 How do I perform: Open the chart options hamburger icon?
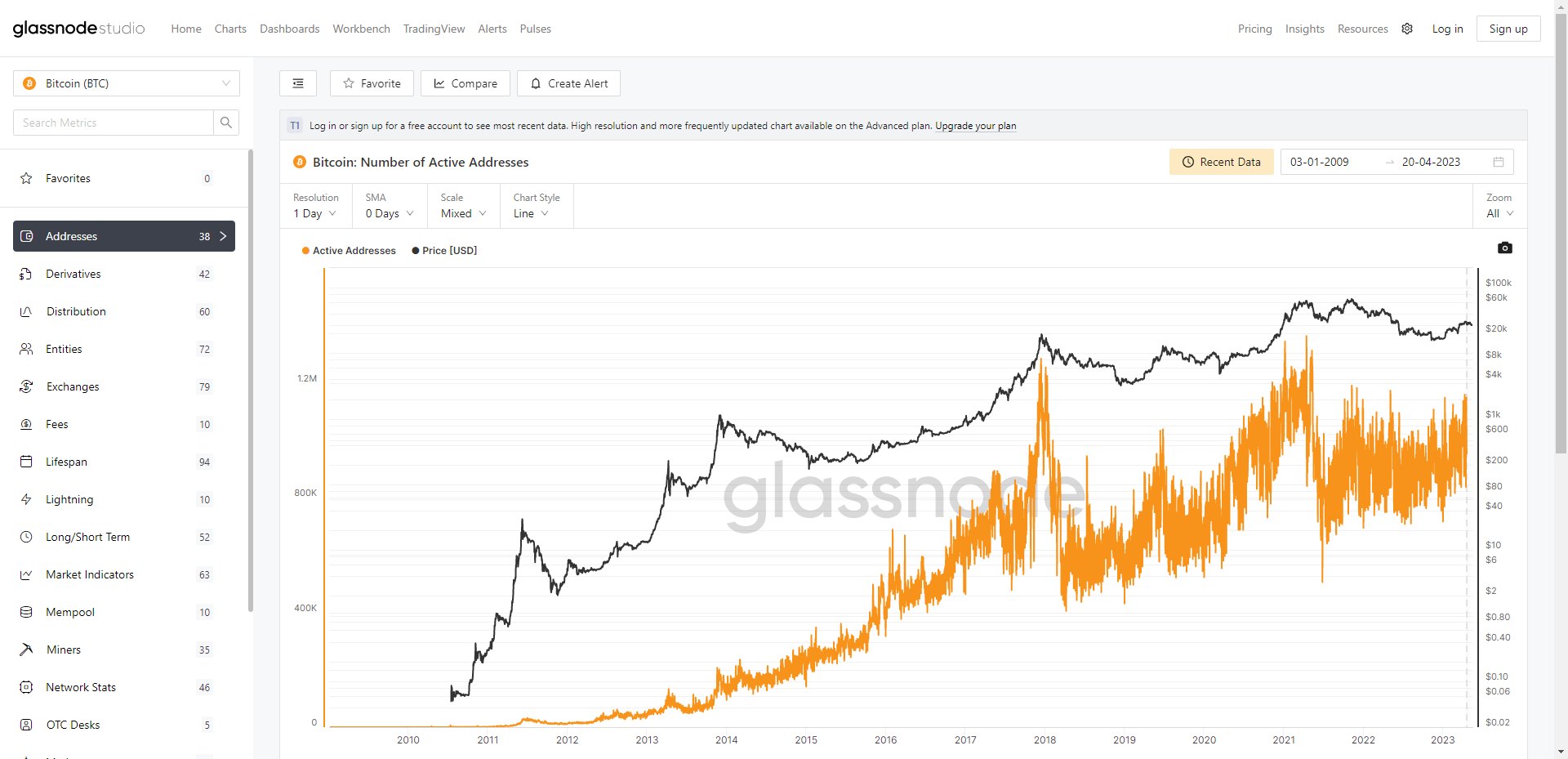tap(297, 83)
